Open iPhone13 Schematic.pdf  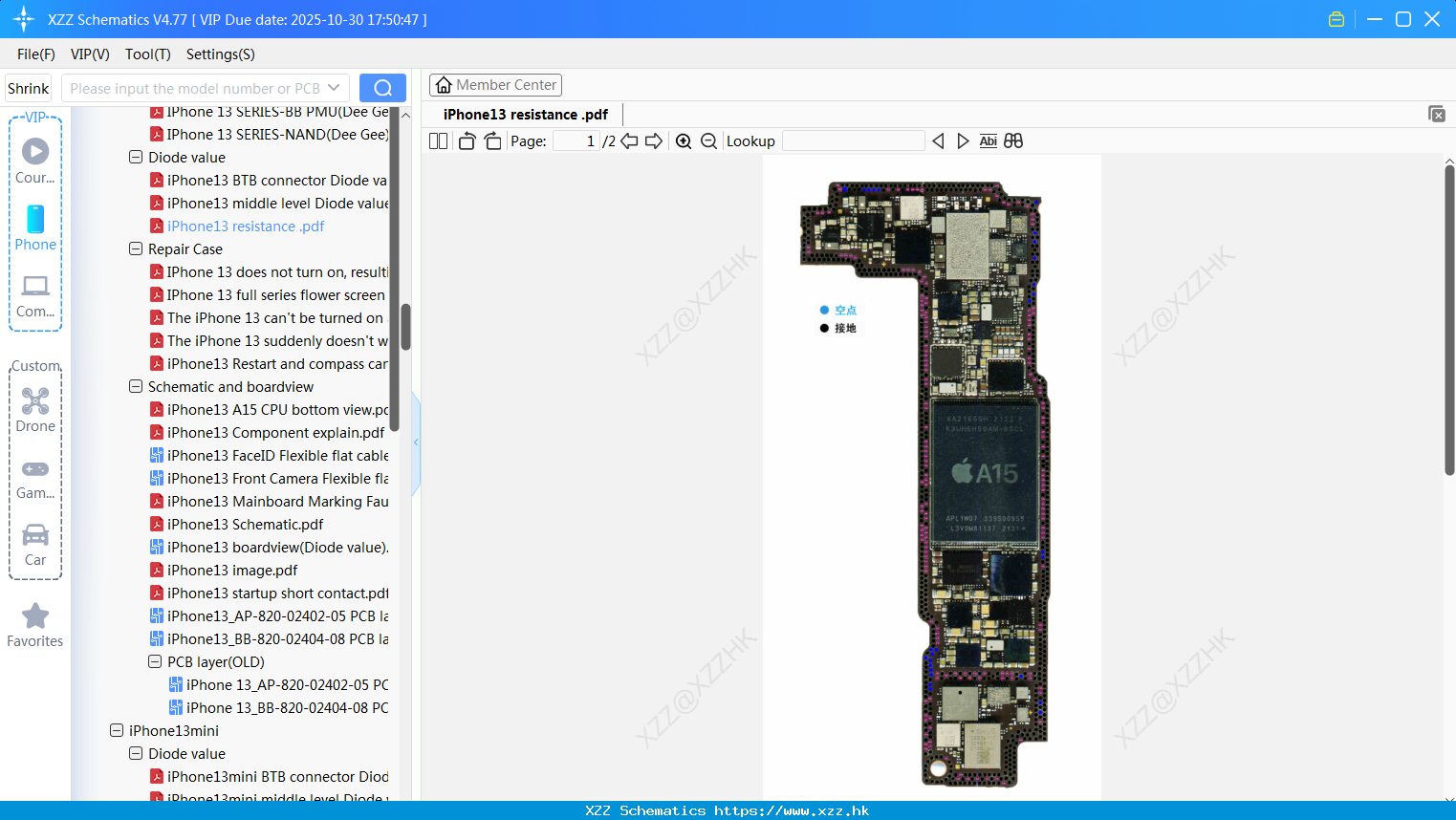[x=245, y=524]
